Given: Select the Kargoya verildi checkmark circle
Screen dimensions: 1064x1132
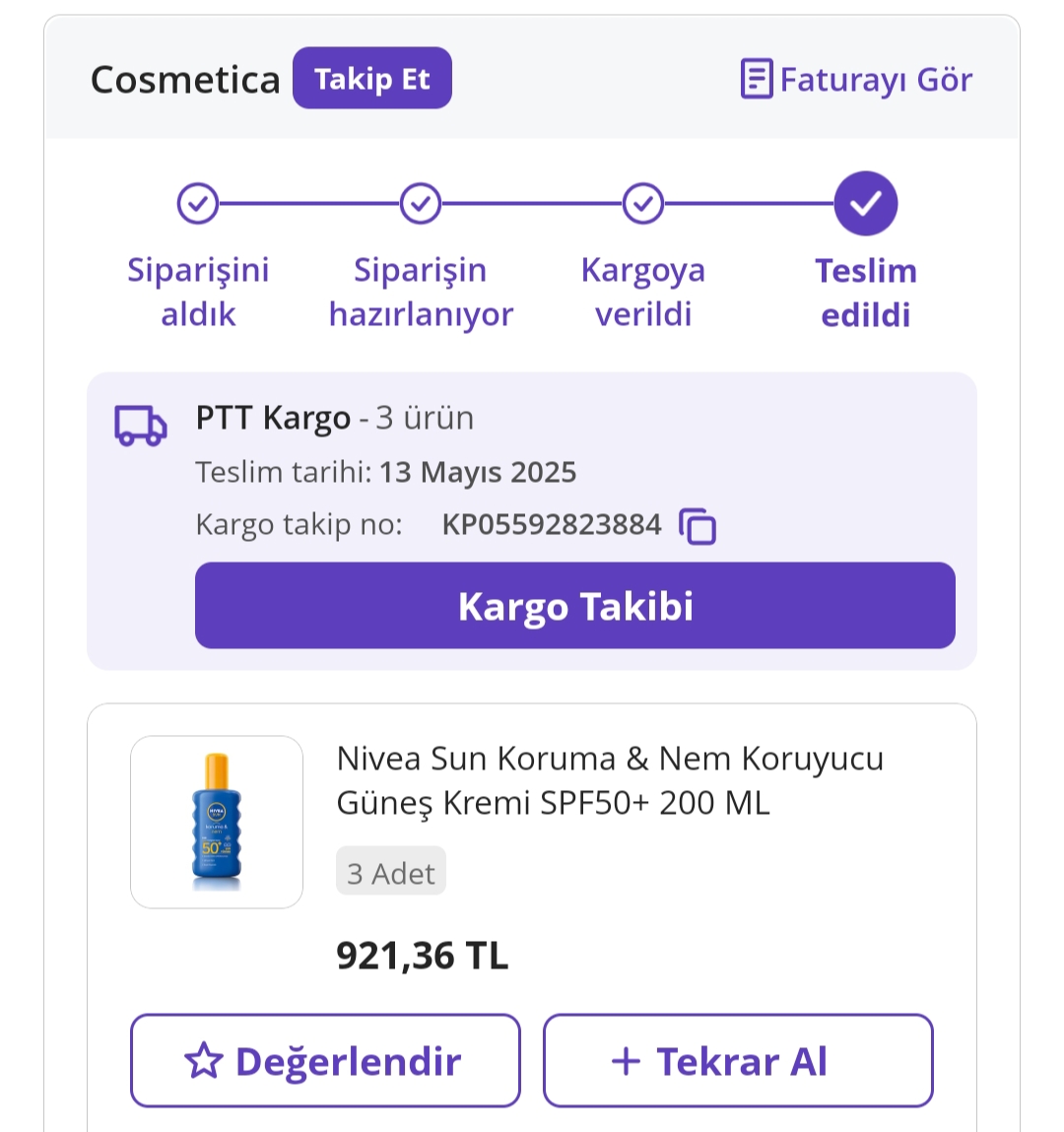Looking at the screenshot, I should (643, 204).
